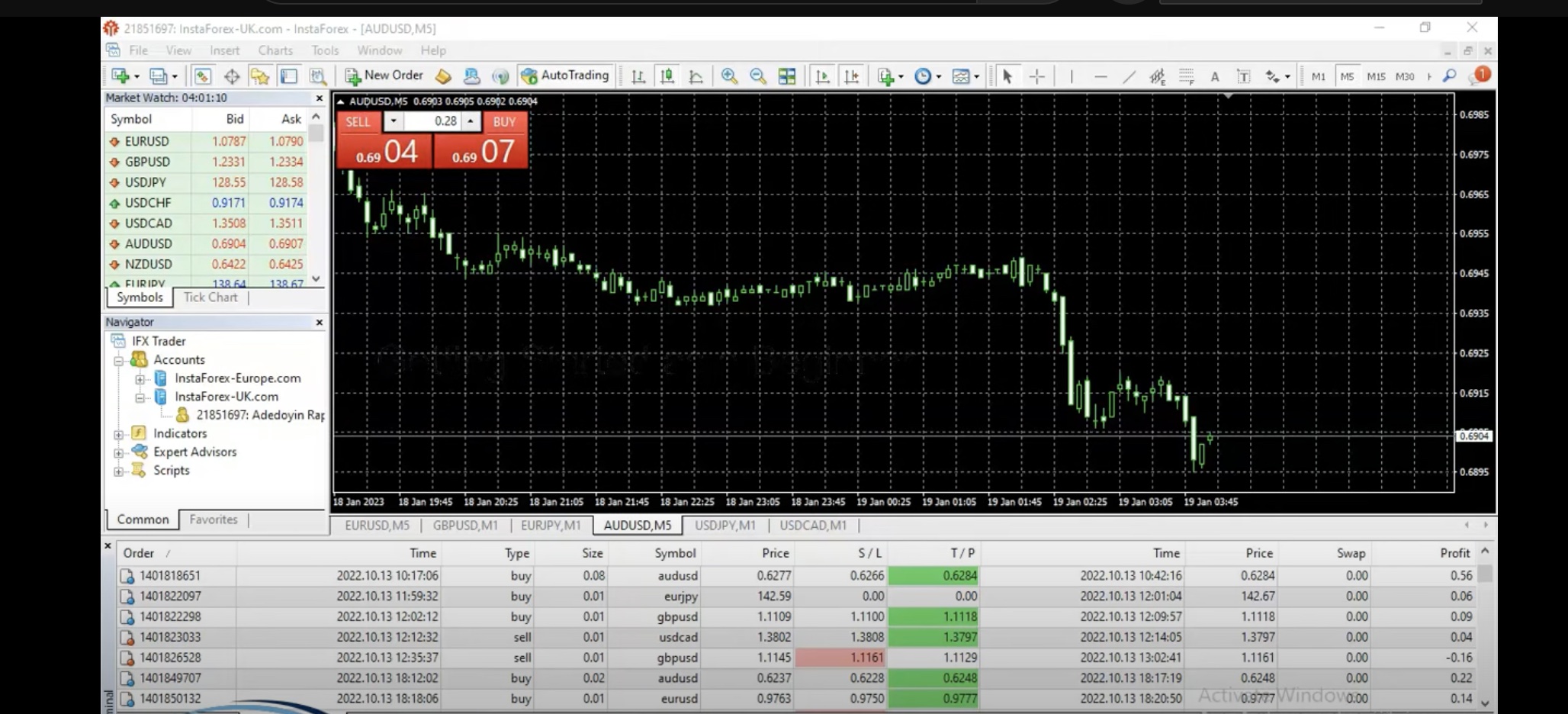1568x714 pixels.
Task: Open the search magnifier icon
Action: (1450, 76)
